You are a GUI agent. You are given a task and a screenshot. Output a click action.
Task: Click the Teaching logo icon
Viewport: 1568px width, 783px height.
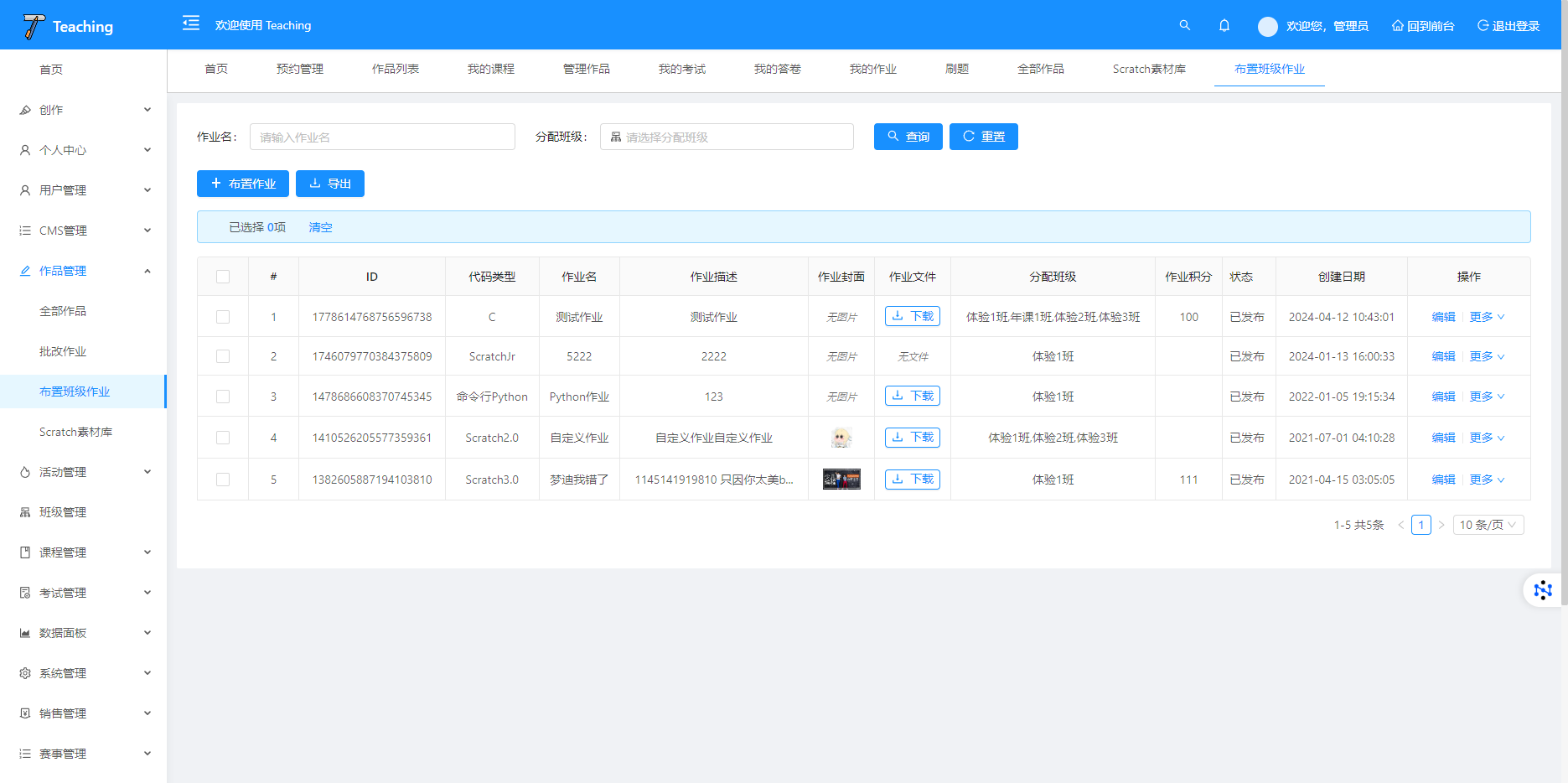tap(34, 26)
